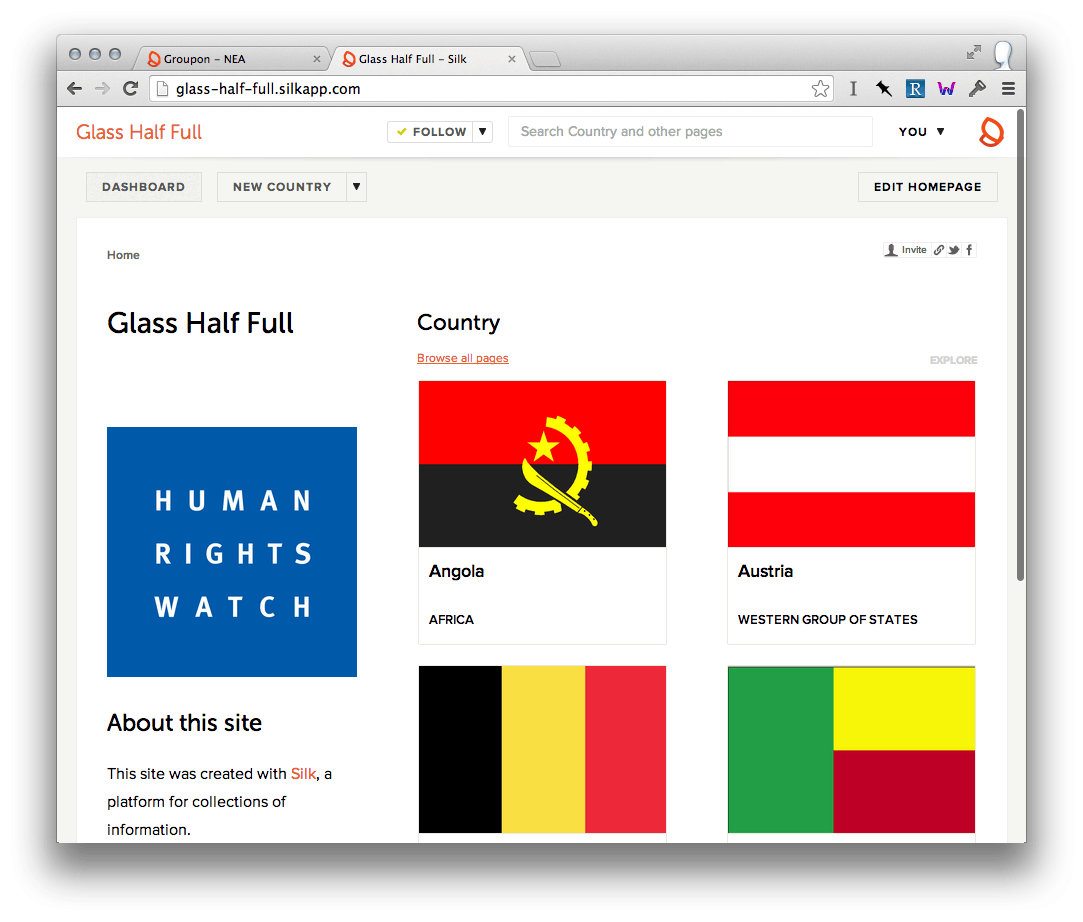Open the Browse all pages link
Viewport: 1083px width, 922px height.
(x=463, y=358)
